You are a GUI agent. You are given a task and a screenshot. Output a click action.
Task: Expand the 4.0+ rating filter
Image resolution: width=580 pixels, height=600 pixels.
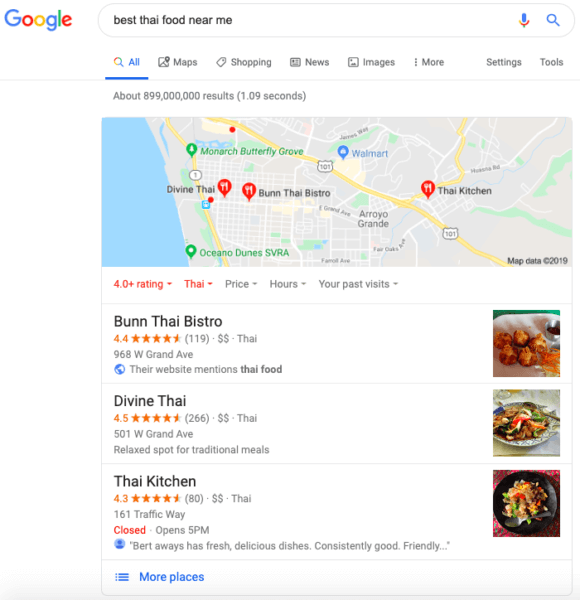[x=143, y=284]
